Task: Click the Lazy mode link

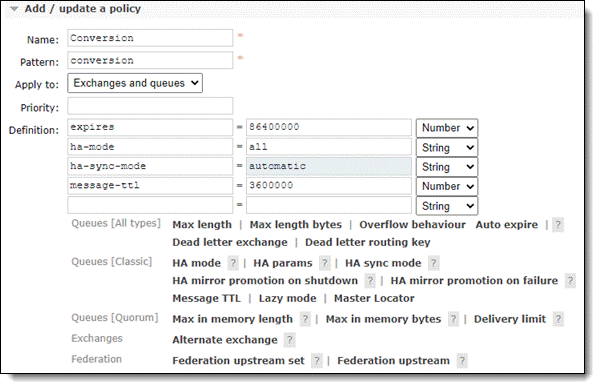Action: 287,298
